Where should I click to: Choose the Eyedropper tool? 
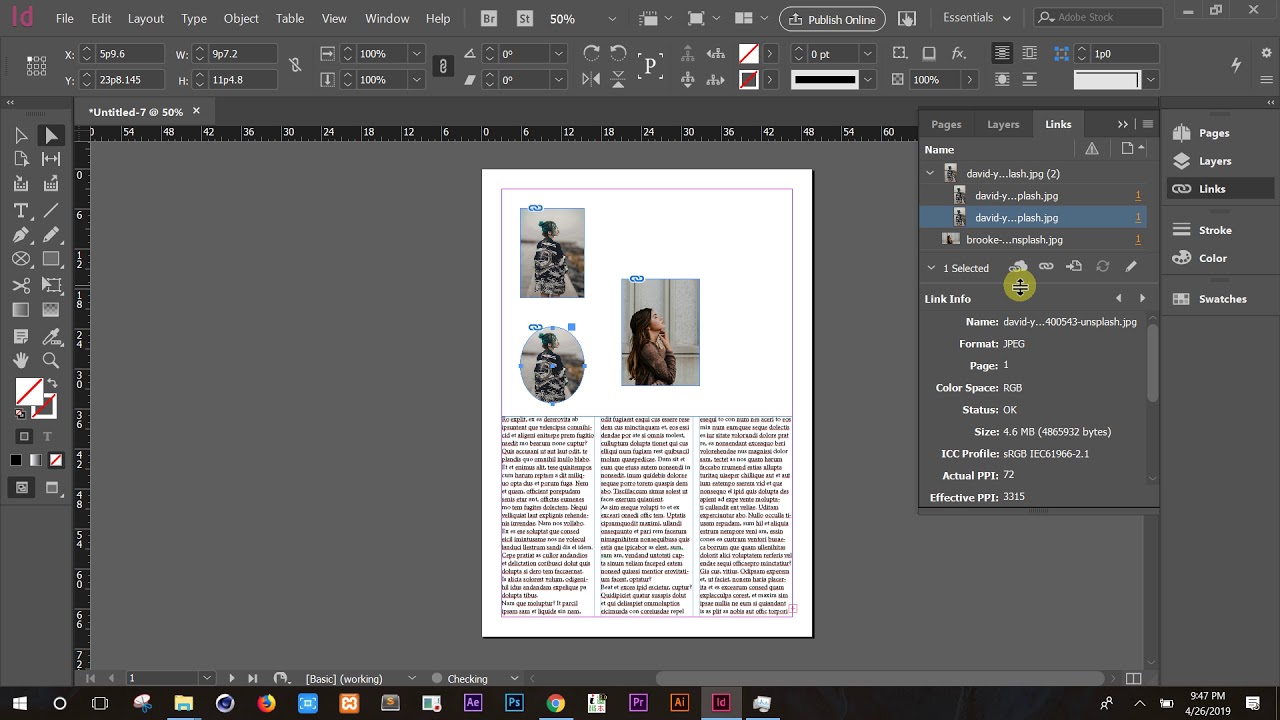(51, 336)
